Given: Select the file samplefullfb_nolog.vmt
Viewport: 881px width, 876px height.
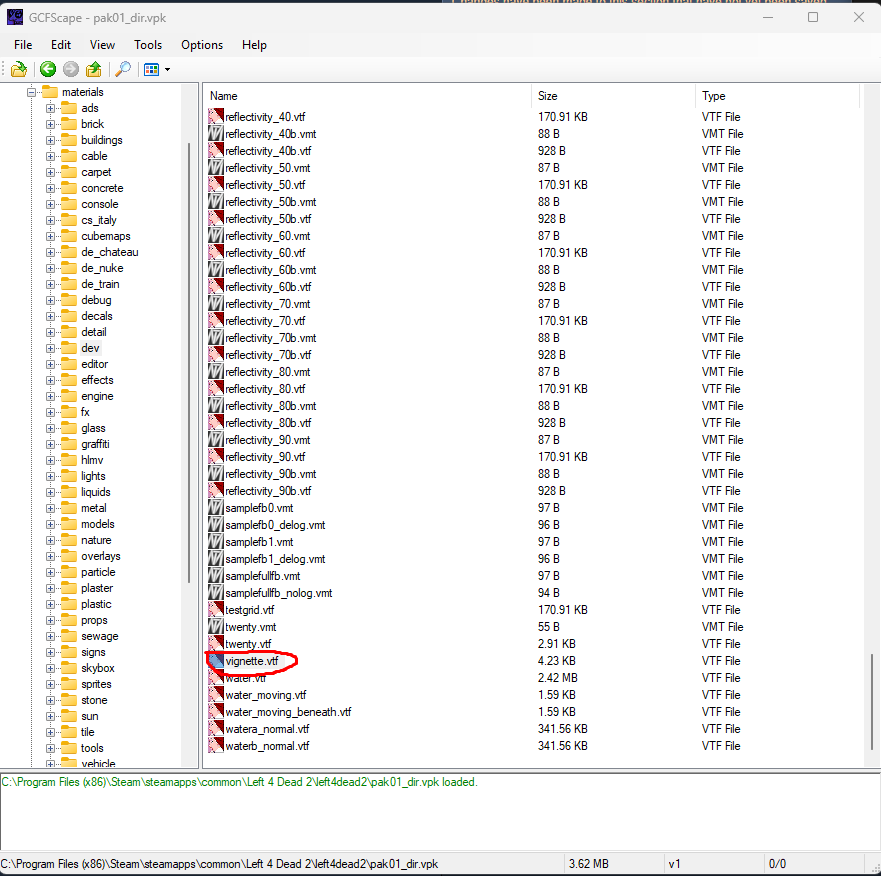Looking at the screenshot, I should pyautogui.click(x=278, y=593).
